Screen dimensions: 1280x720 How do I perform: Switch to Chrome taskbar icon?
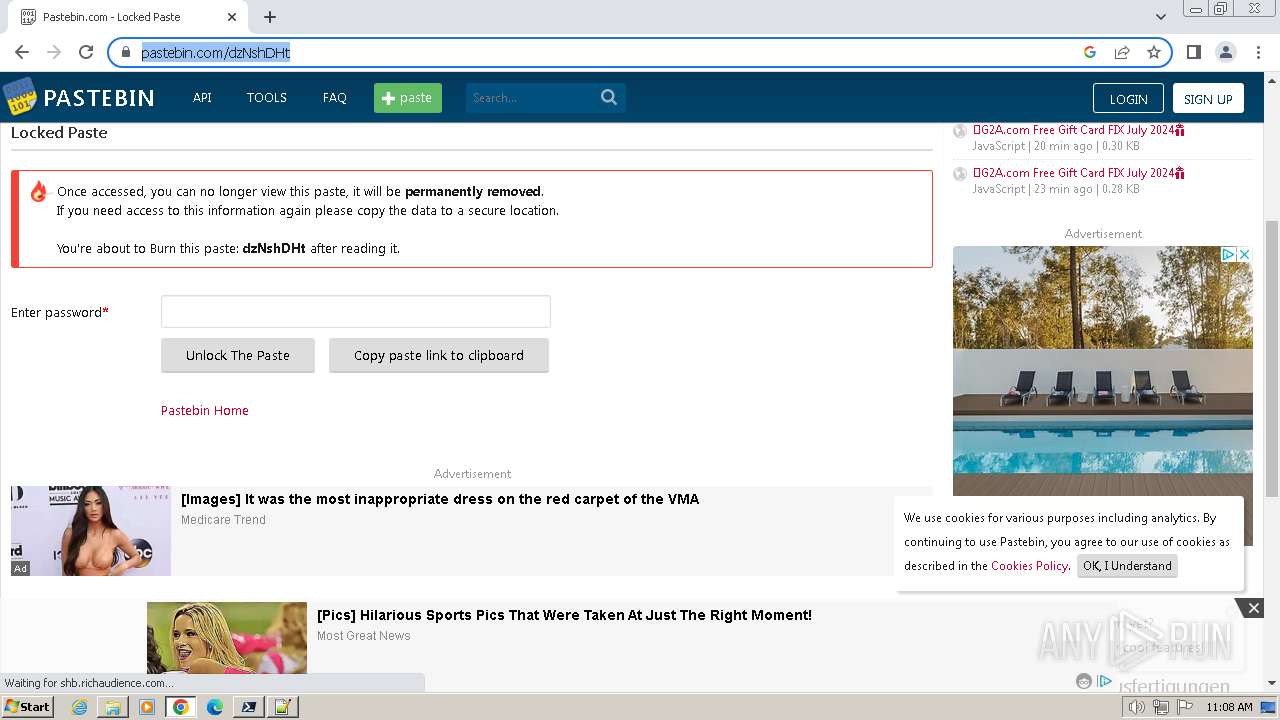click(180, 707)
